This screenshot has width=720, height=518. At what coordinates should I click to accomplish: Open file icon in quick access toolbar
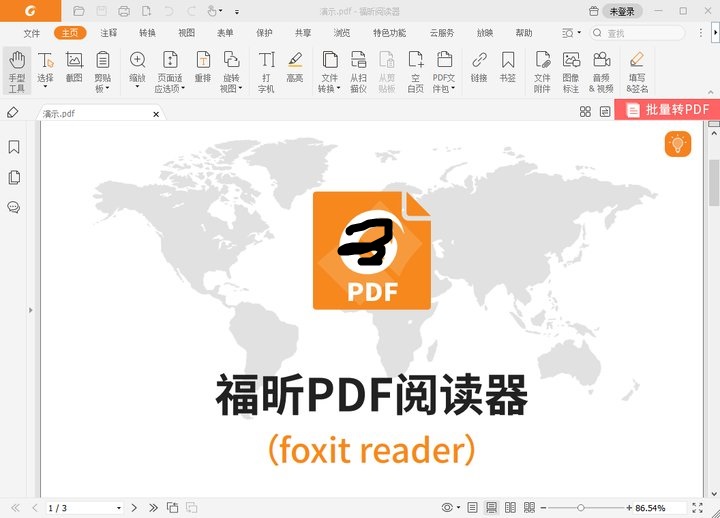(x=79, y=11)
